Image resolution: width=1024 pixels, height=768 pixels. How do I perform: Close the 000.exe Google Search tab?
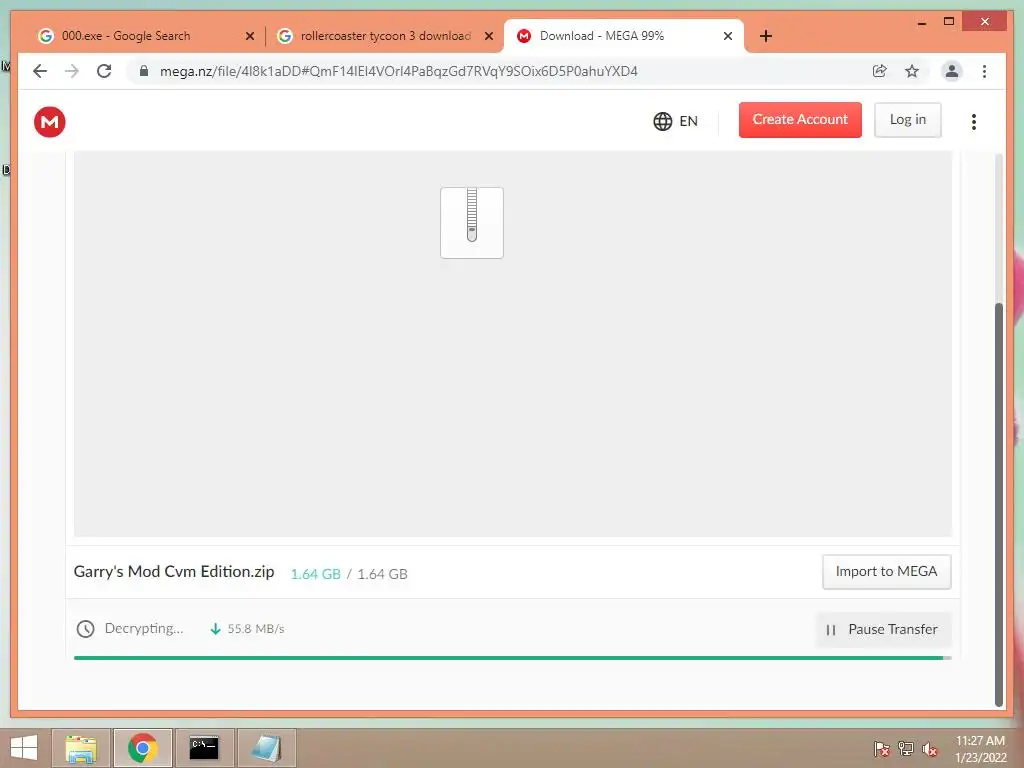[x=249, y=37]
